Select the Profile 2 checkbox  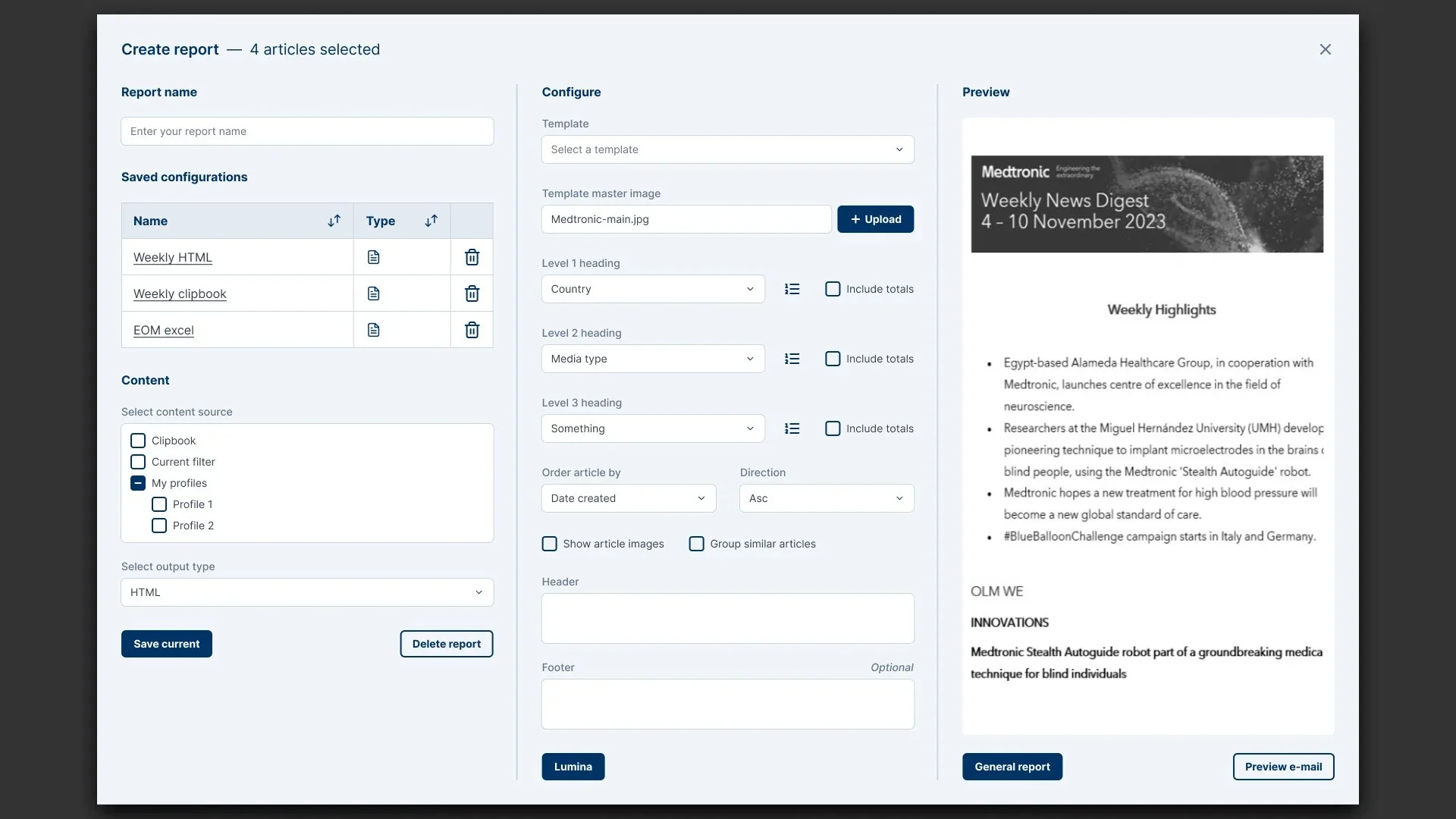[x=159, y=526]
